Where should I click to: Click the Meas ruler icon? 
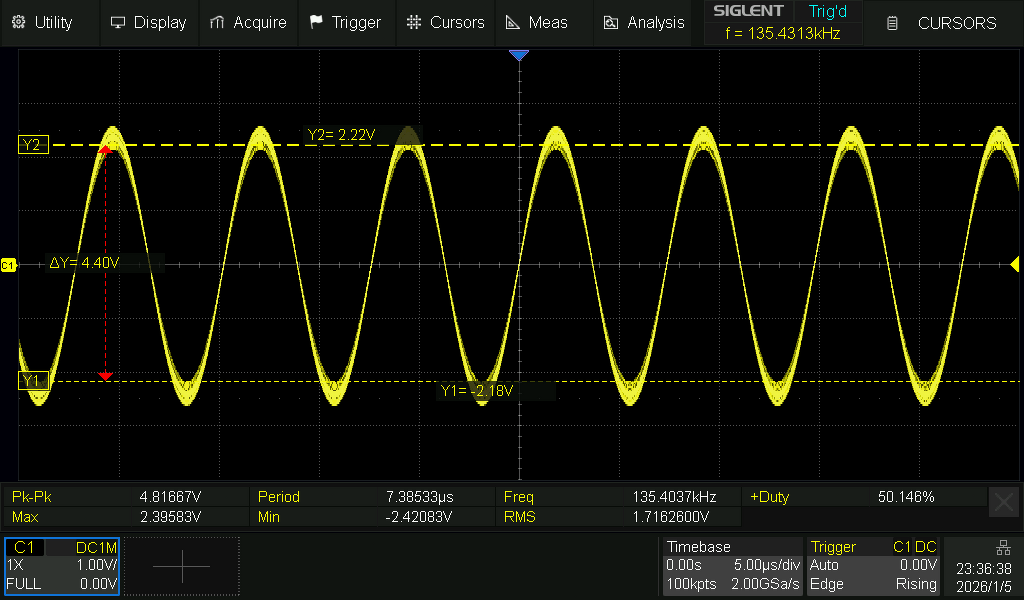(x=513, y=23)
